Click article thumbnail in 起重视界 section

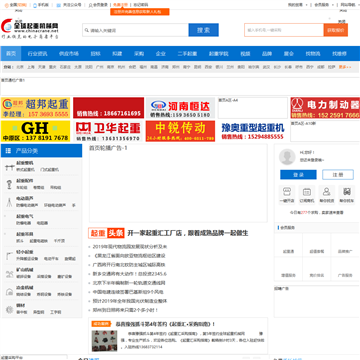pos(105,341)
